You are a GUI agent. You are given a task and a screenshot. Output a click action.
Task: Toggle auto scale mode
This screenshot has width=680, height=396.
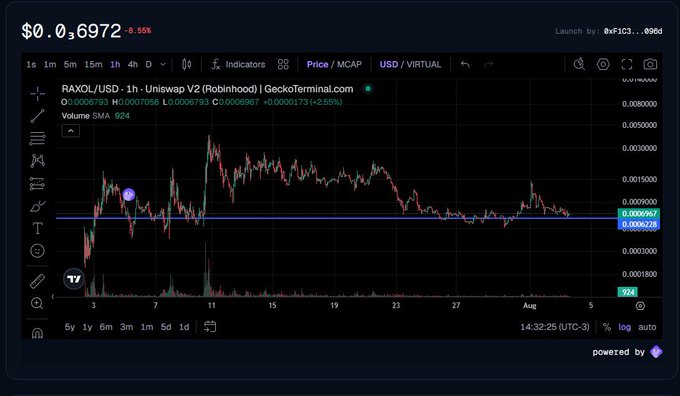(647, 327)
